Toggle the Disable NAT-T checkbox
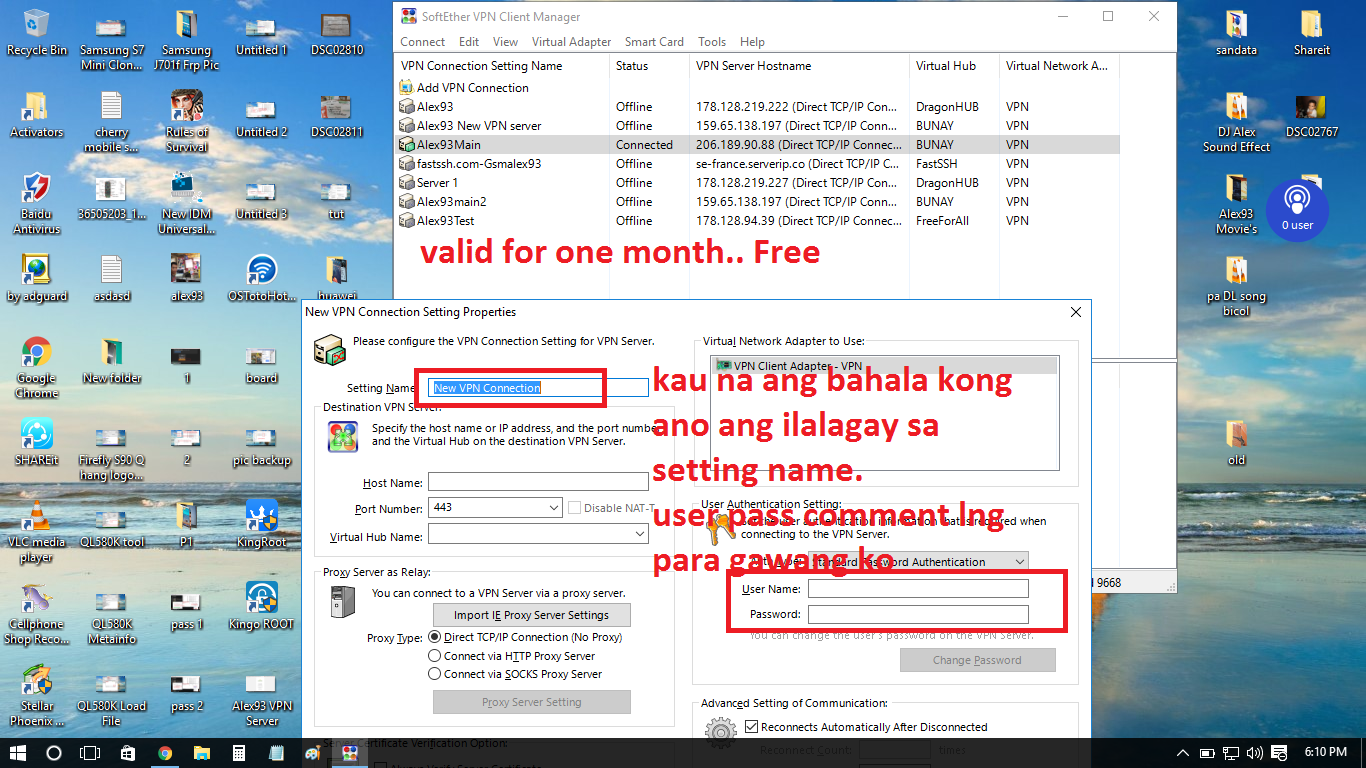Screen dimensions: 1366x768 click(x=574, y=508)
